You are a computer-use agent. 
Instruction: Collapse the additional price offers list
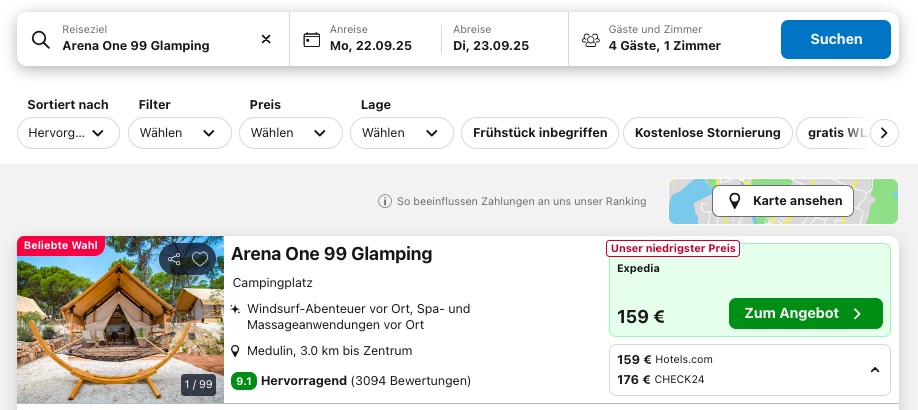(875, 370)
